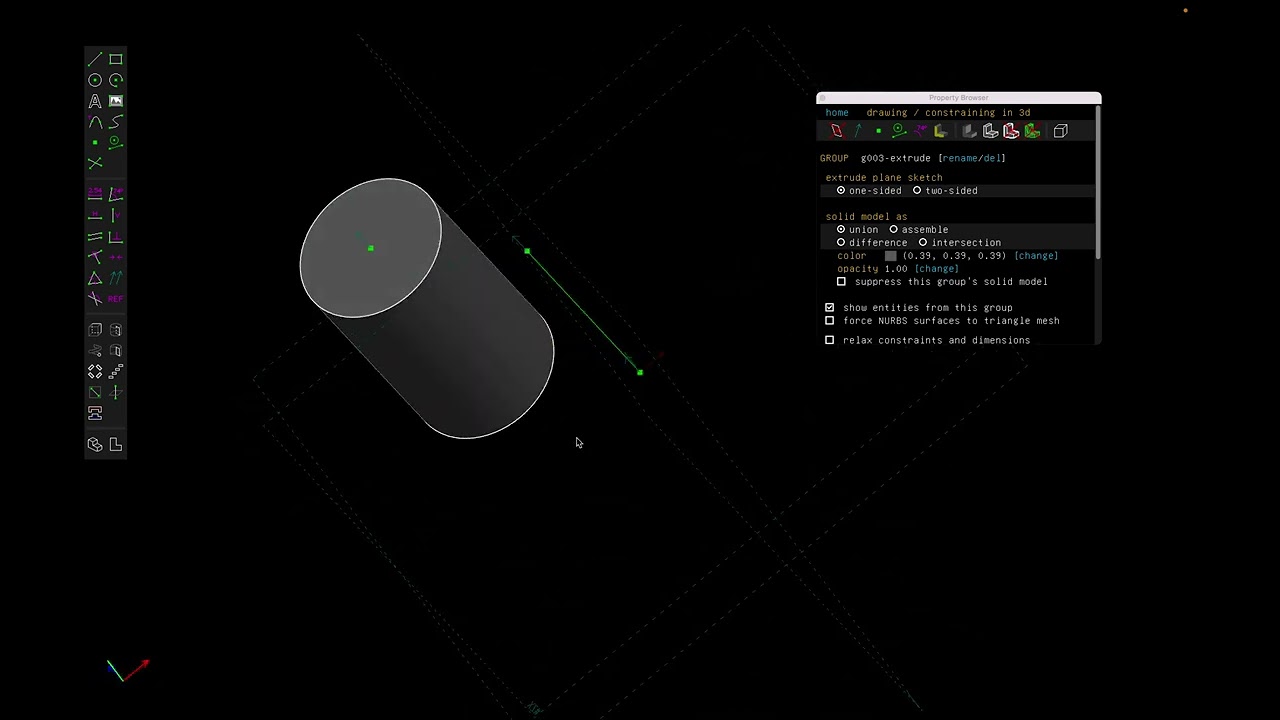Toggle show triangle mesh icon
Screen dimensions: 1280x720
tap(1033, 131)
